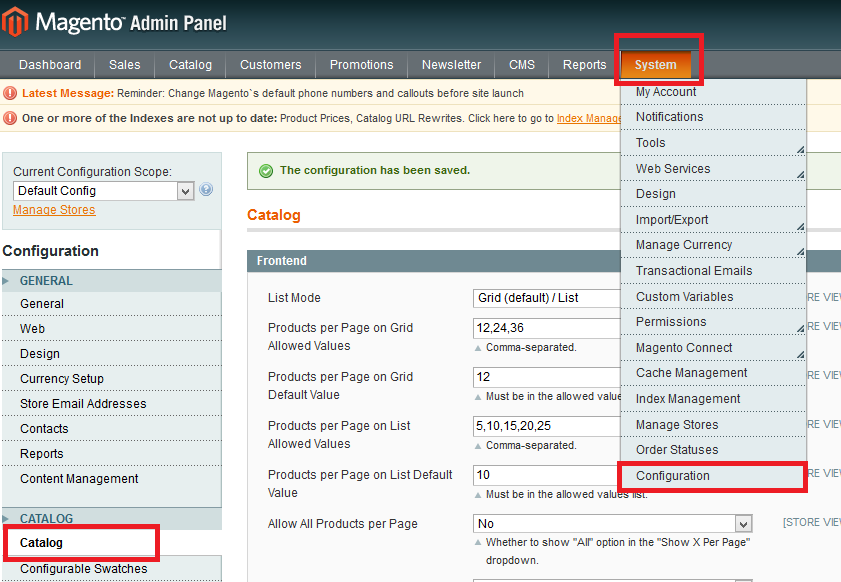Expand the Web Services submenu arrow
Viewport: 841px width, 582px height.
click(x=800, y=175)
